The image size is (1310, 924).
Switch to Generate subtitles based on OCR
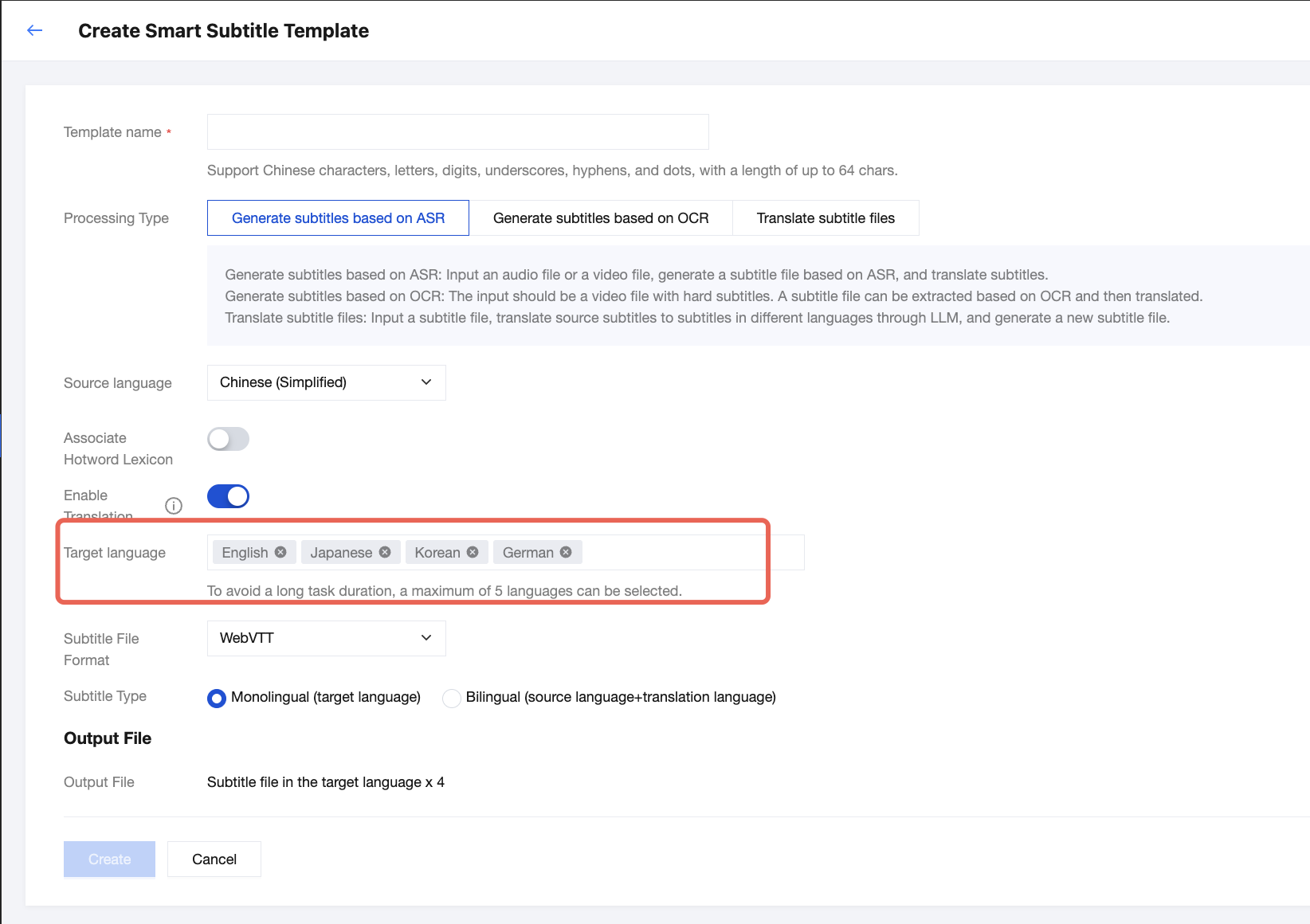(x=601, y=218)
